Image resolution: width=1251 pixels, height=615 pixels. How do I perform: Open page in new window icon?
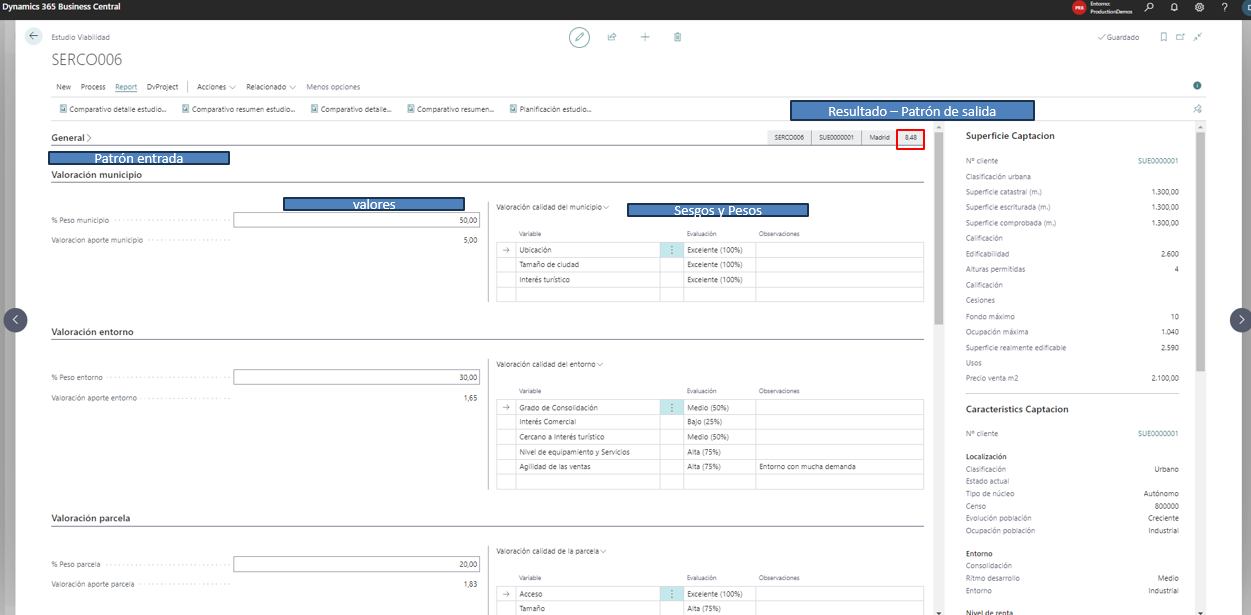pos(1180,37)
